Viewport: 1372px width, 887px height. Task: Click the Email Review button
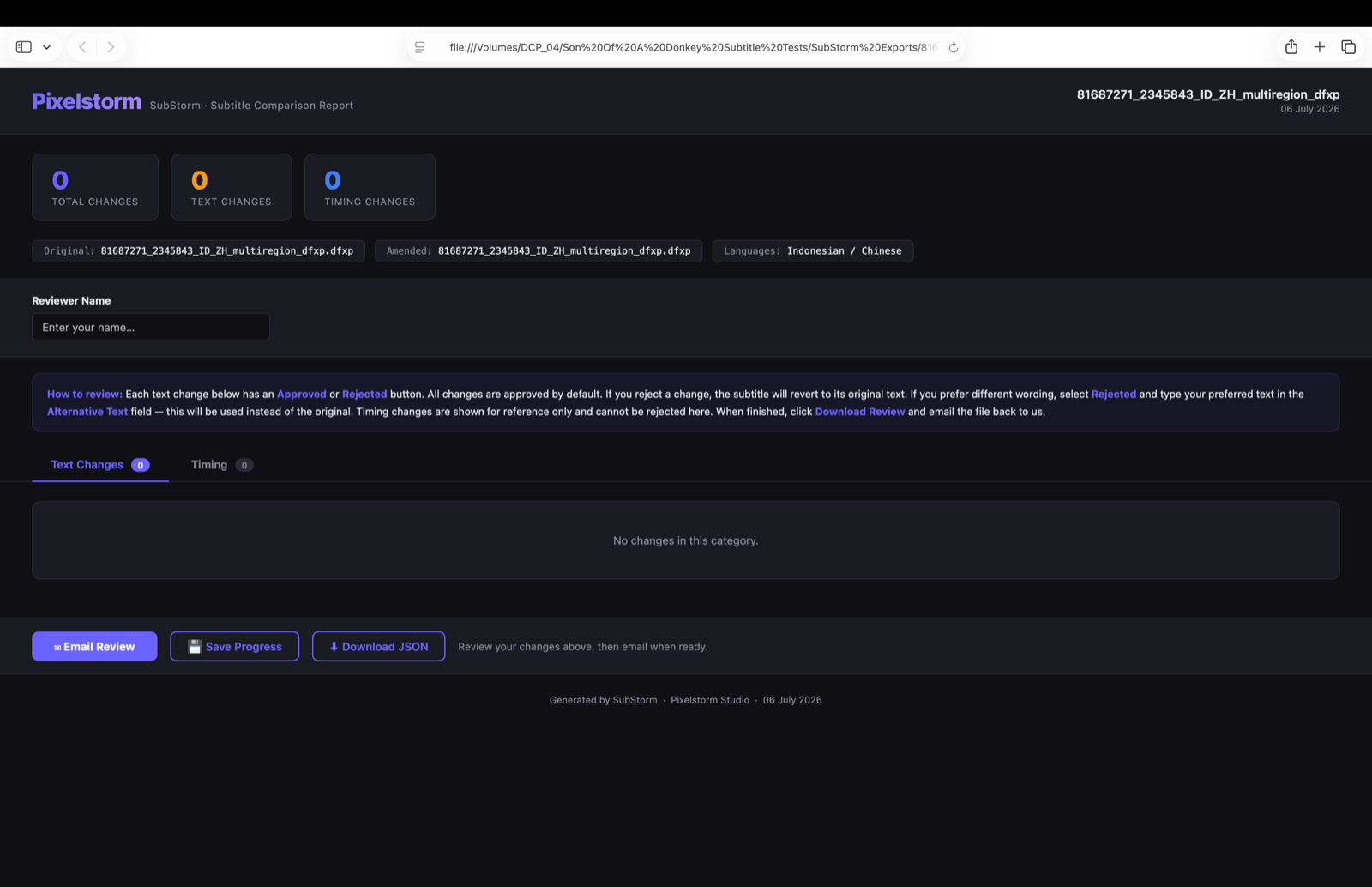[x=94, y=646]
